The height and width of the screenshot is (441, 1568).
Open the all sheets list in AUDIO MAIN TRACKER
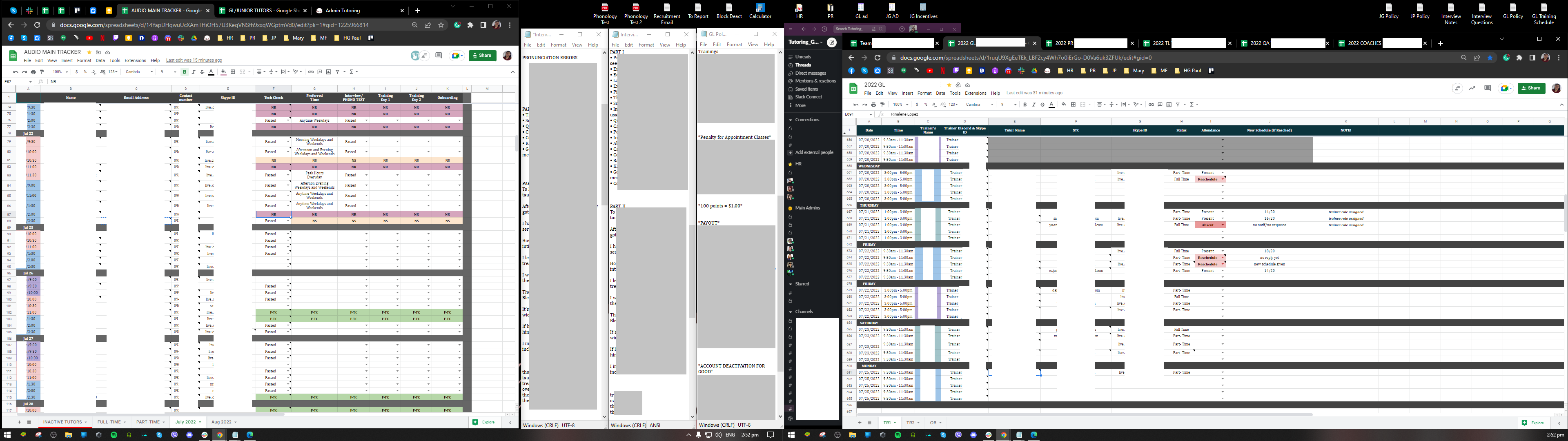tap(29, 422)
